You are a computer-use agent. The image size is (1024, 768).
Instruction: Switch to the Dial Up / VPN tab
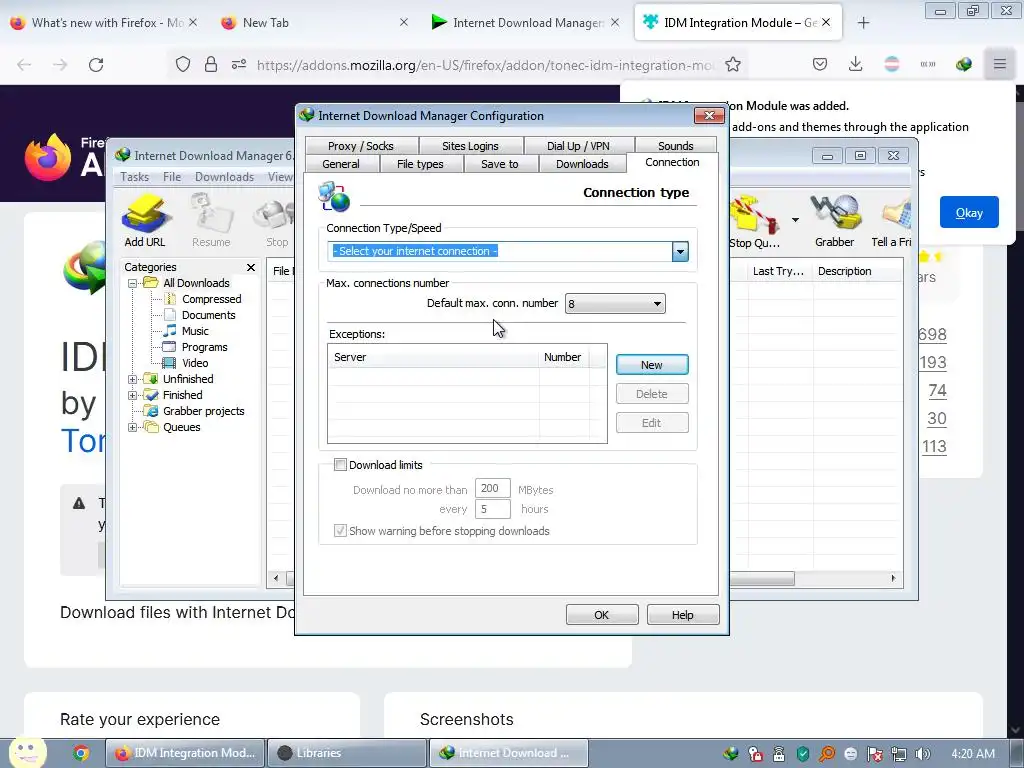coord(578,146)
